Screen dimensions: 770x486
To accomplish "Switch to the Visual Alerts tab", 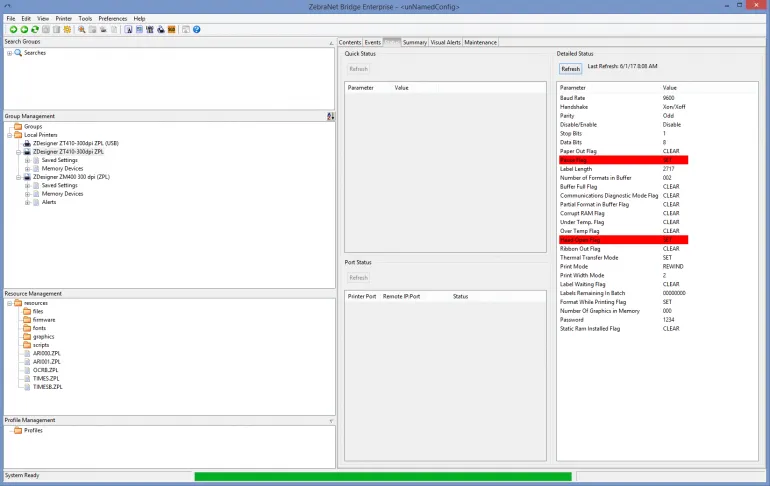I will 445,43.
